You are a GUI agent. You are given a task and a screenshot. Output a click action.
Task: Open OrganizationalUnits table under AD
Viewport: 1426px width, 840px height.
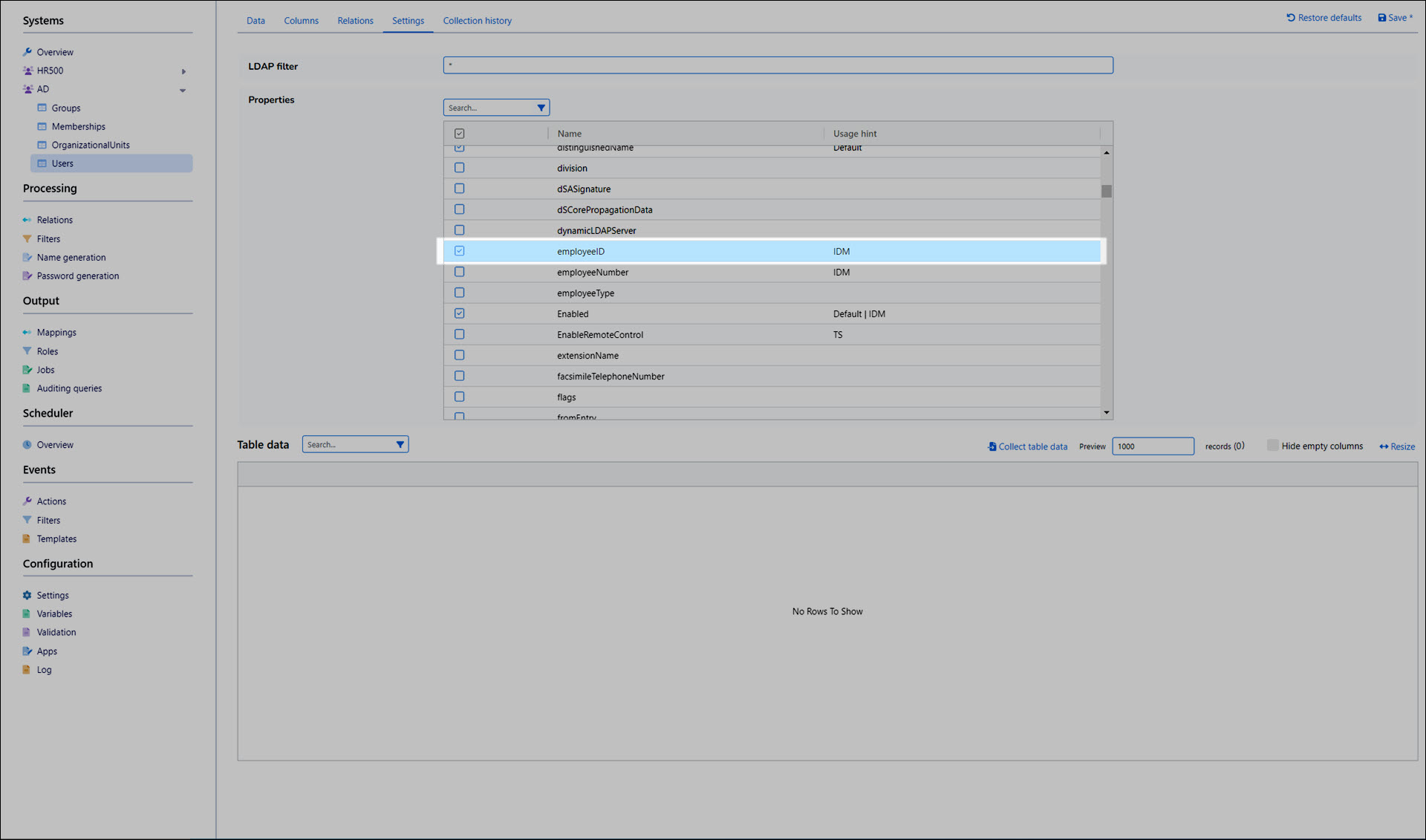(x=90, y=145)
